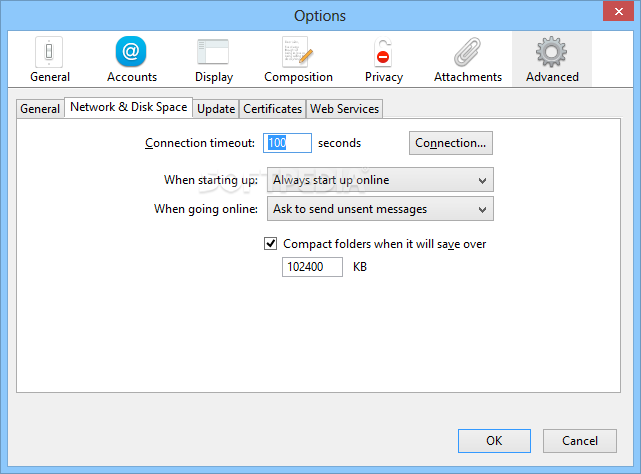
Task: Open the General options pane icon
Action: click(x=49, y=59)
